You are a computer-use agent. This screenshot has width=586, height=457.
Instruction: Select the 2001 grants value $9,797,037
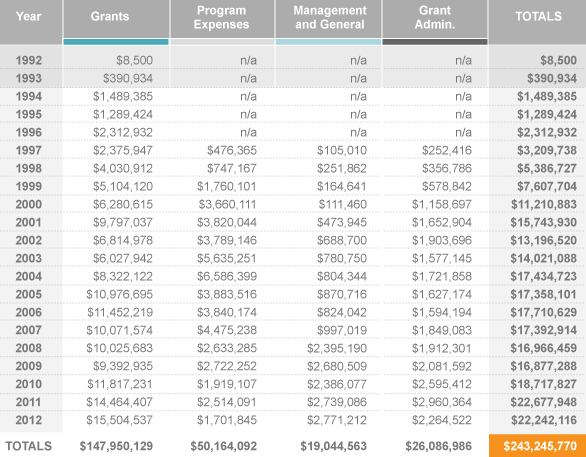[123, 222]
